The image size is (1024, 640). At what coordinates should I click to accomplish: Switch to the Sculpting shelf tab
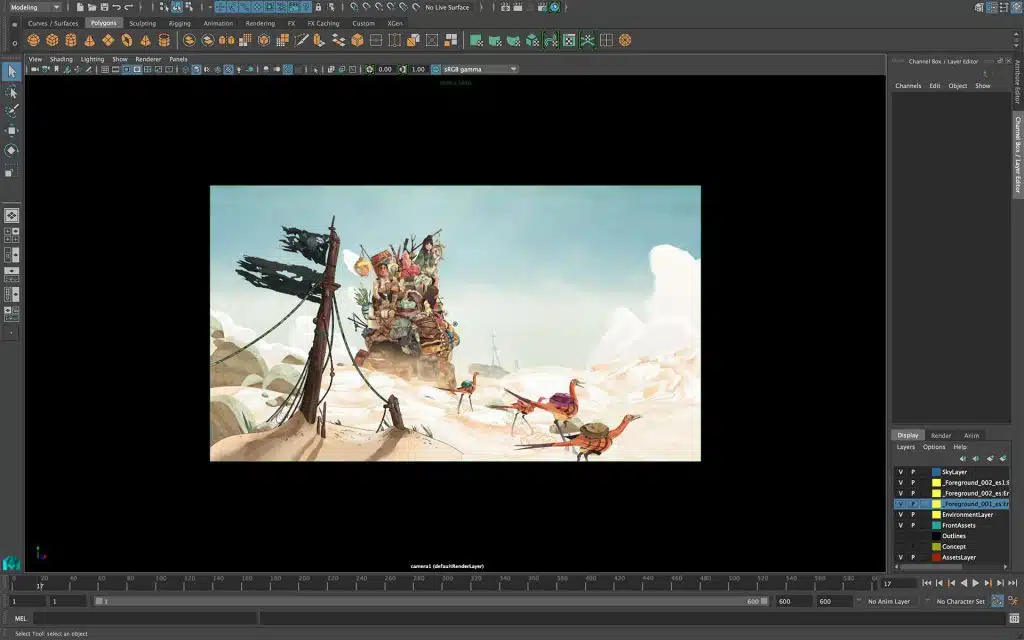pyautogui.click(x=142, y=23)
